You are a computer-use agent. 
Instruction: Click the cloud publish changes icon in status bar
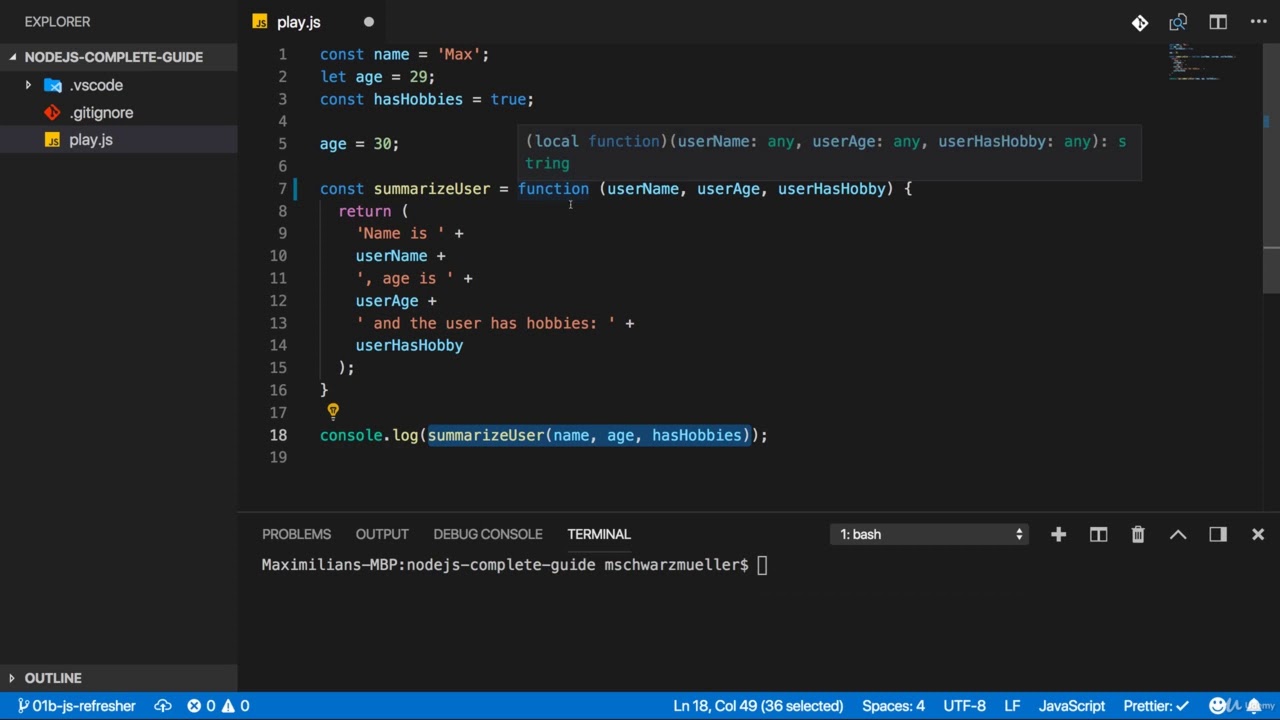tap(163, 706)
